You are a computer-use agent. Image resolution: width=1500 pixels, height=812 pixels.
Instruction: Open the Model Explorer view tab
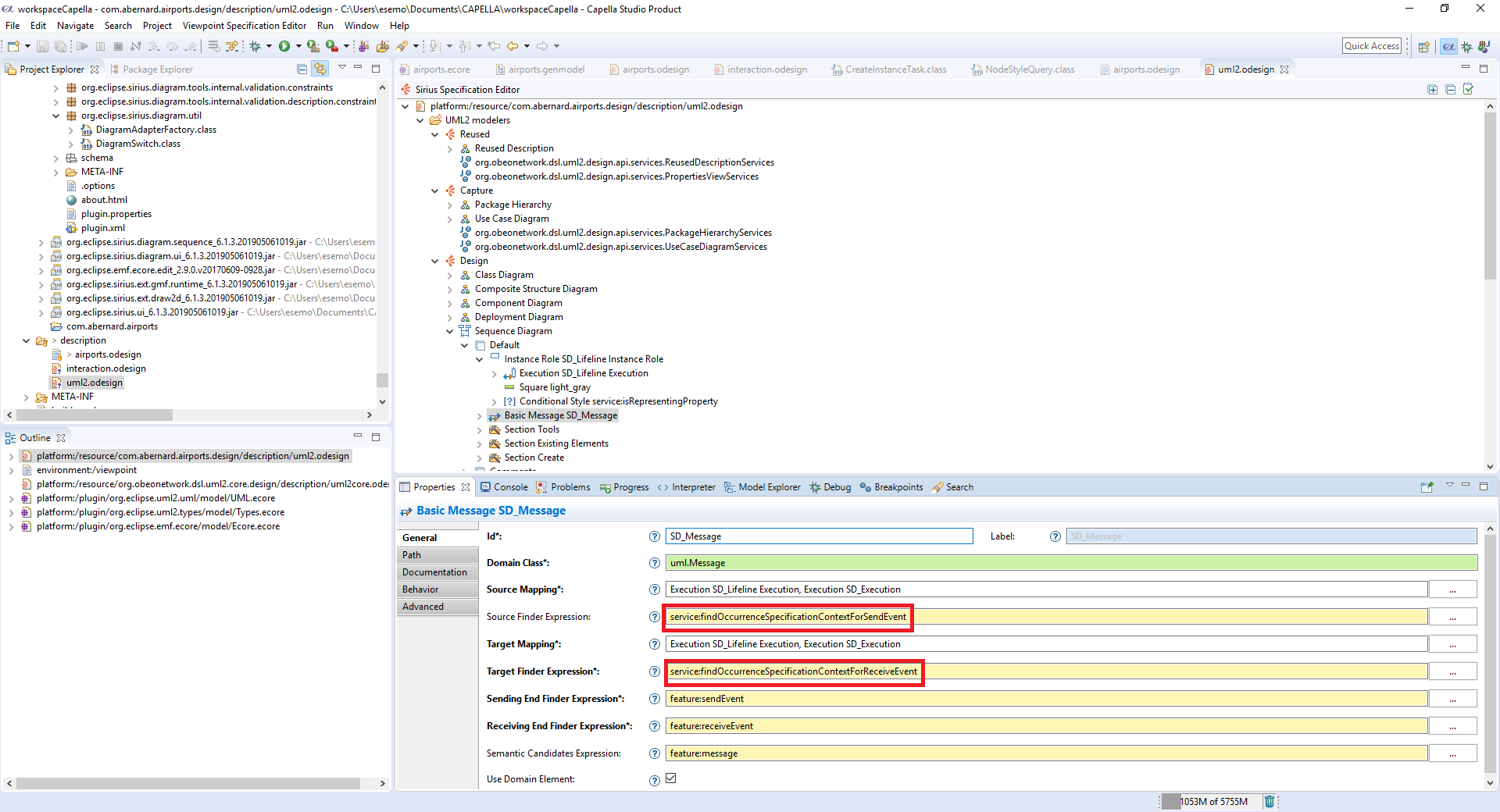tap(762, 487)
